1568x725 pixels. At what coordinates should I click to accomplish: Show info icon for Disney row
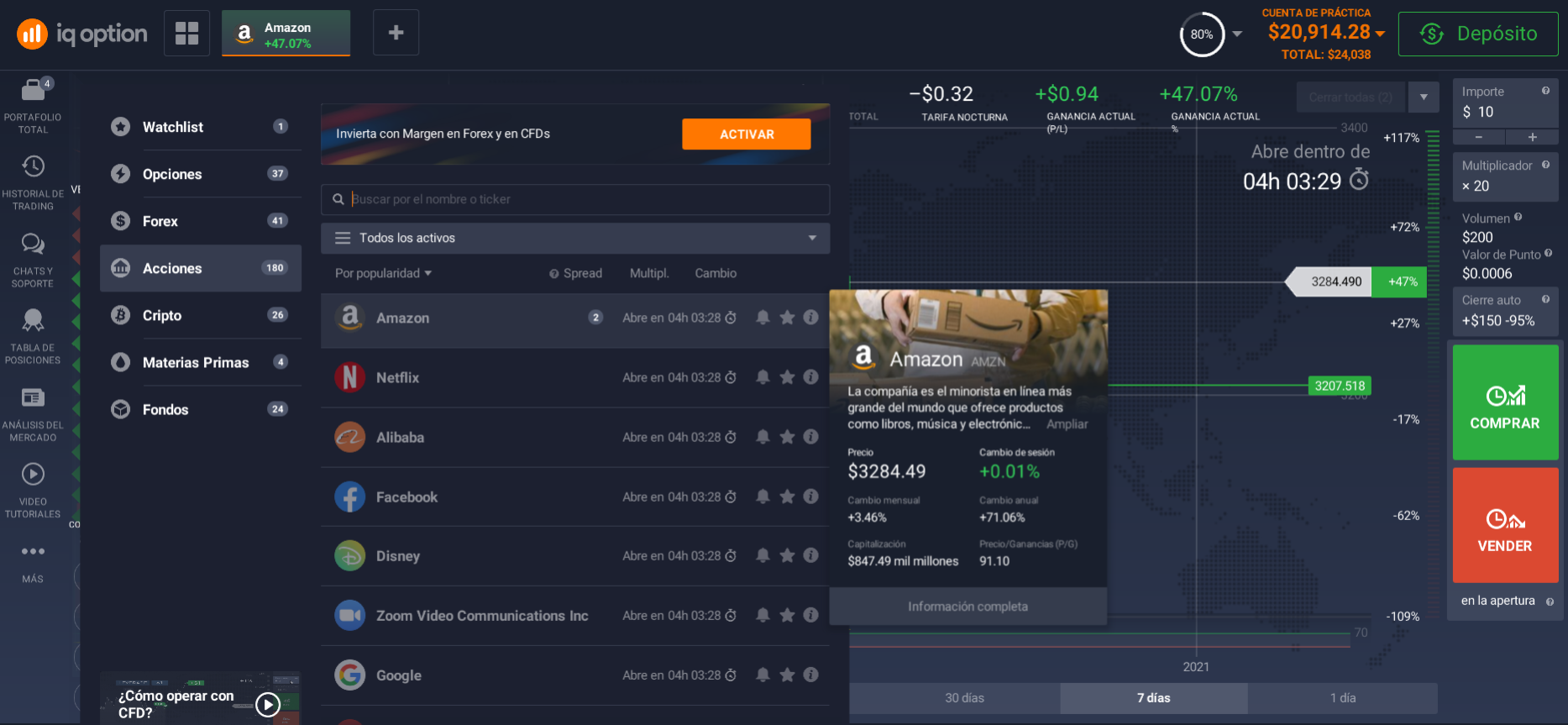click(810, 555)
